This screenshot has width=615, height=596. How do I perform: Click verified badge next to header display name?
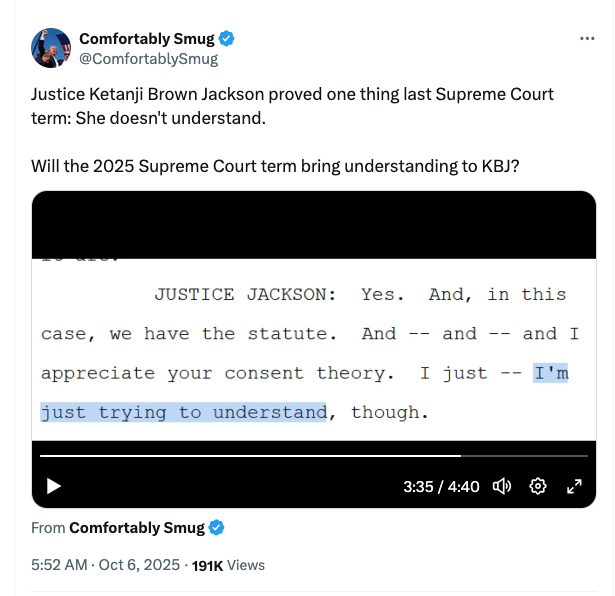click(228, 39)
